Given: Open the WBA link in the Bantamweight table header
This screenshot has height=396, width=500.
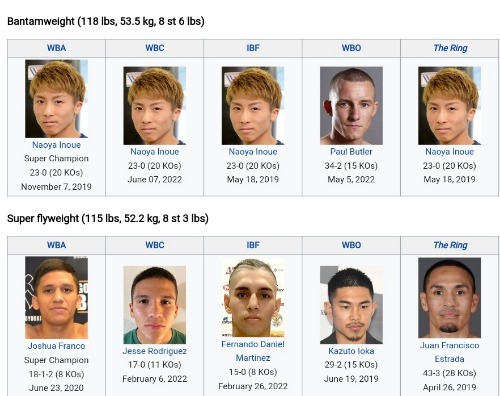Looking at the screenshot, I should (56, 48).
